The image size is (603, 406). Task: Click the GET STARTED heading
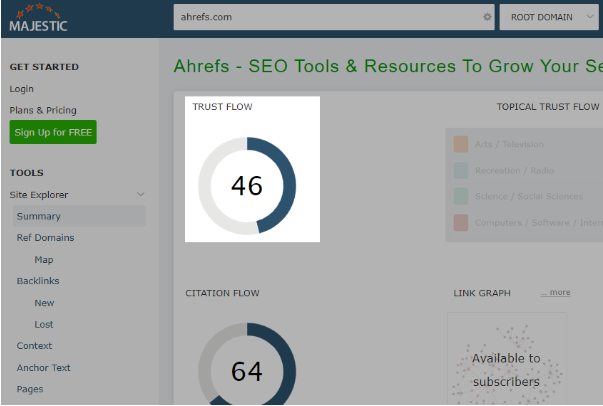(44, 67)
